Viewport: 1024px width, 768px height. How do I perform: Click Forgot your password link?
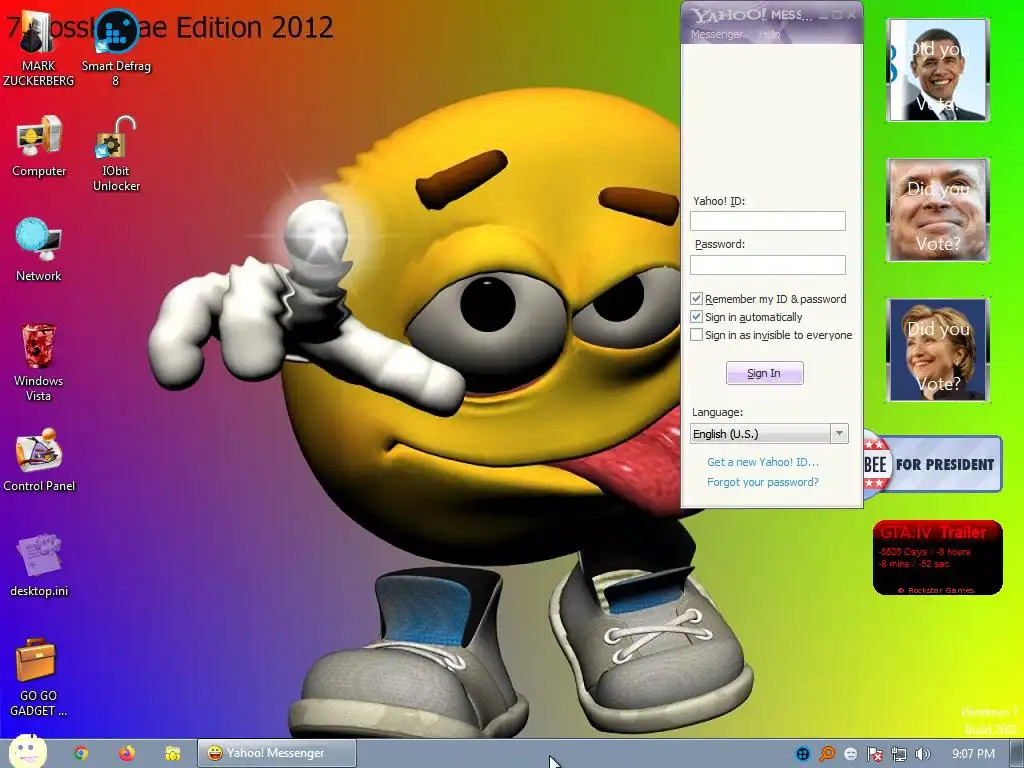tap(762, 482)
